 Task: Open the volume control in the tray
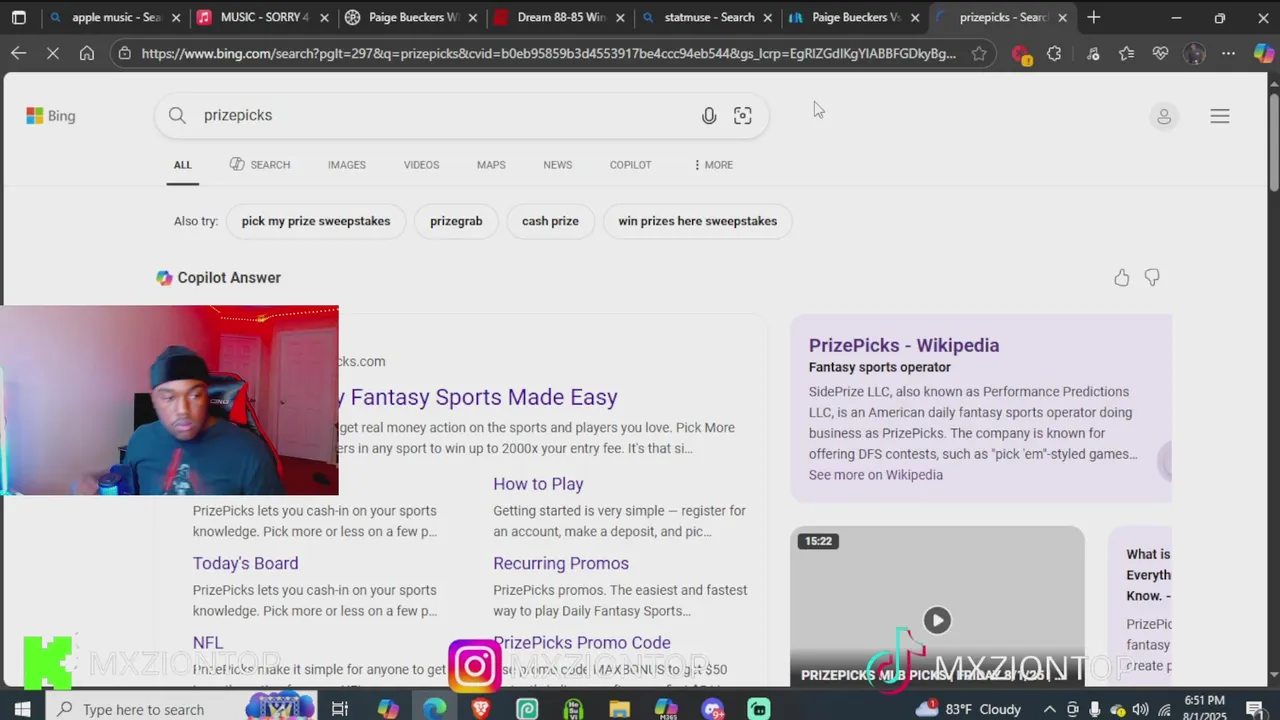[x=1140, y=709]
